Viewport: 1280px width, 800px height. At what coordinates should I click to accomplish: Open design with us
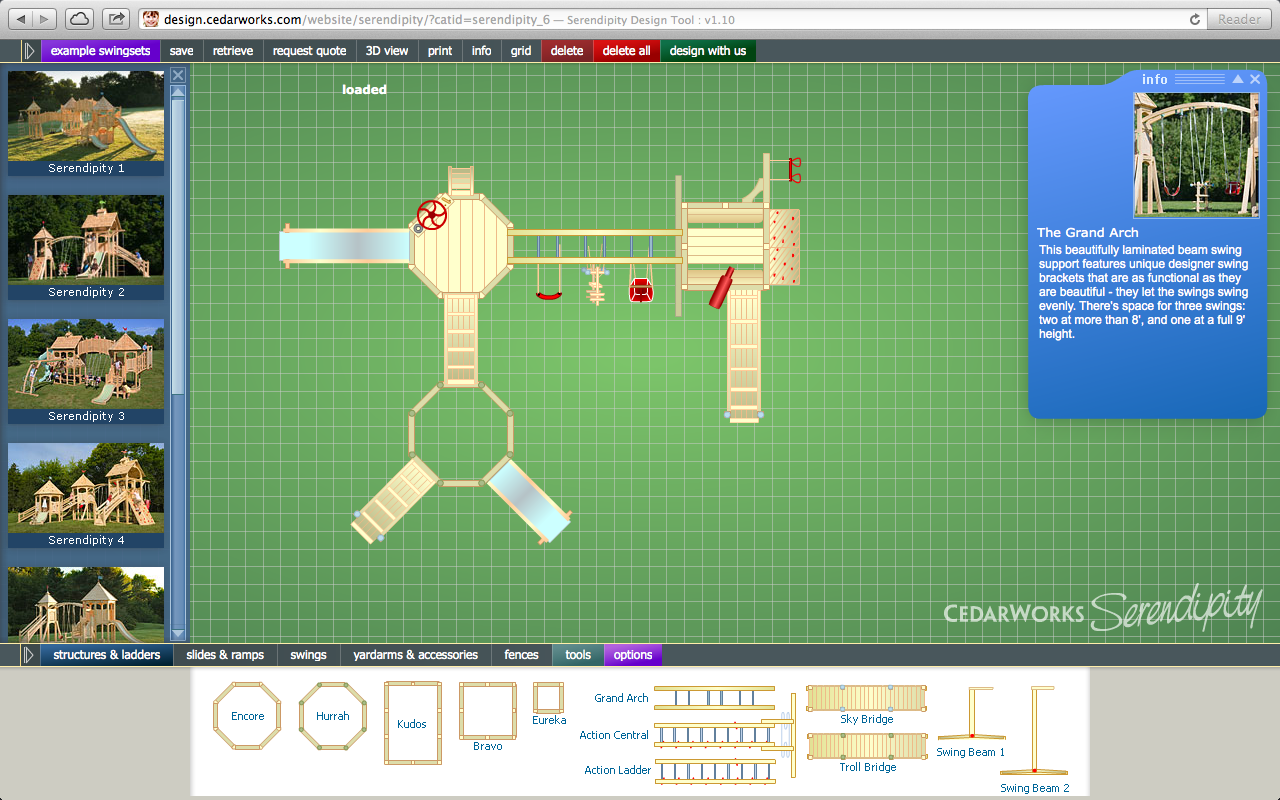pos(708,50)
